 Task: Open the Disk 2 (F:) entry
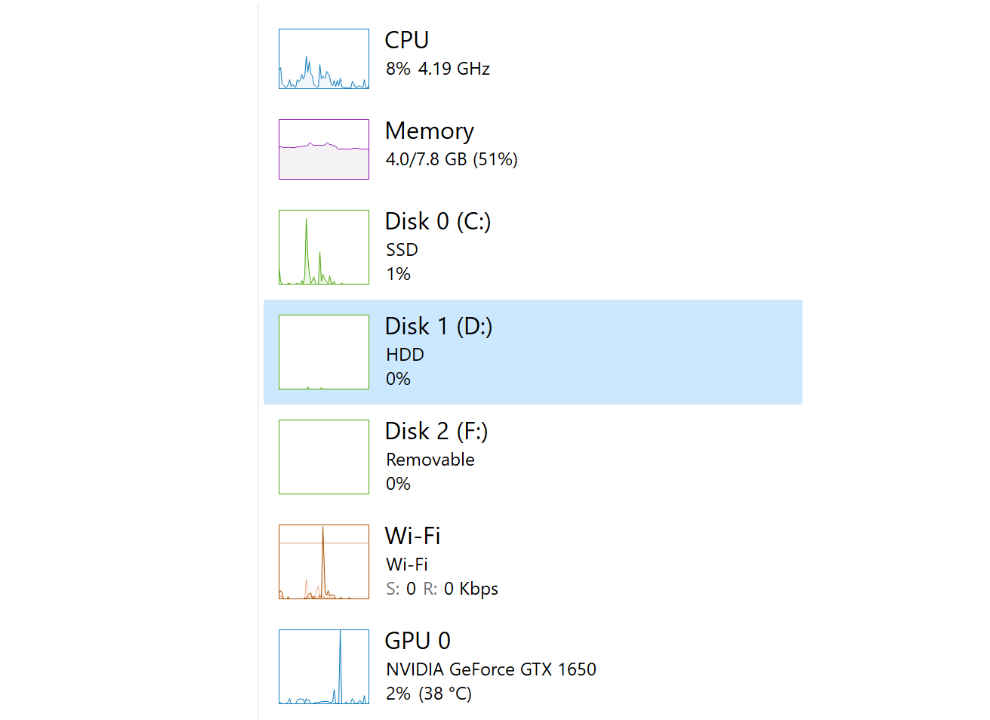point(533,457)
